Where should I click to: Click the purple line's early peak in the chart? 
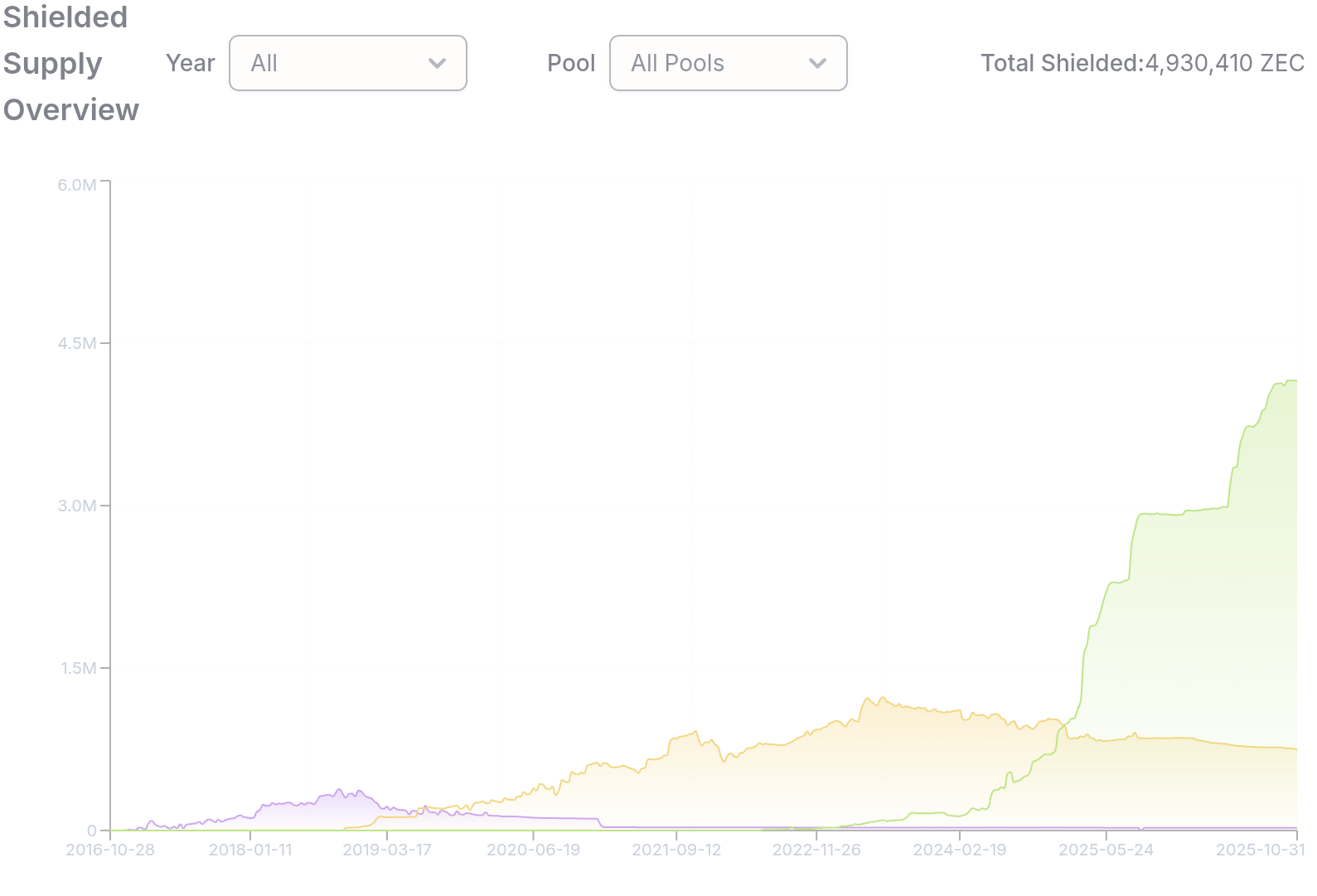(x=339, y=789)
